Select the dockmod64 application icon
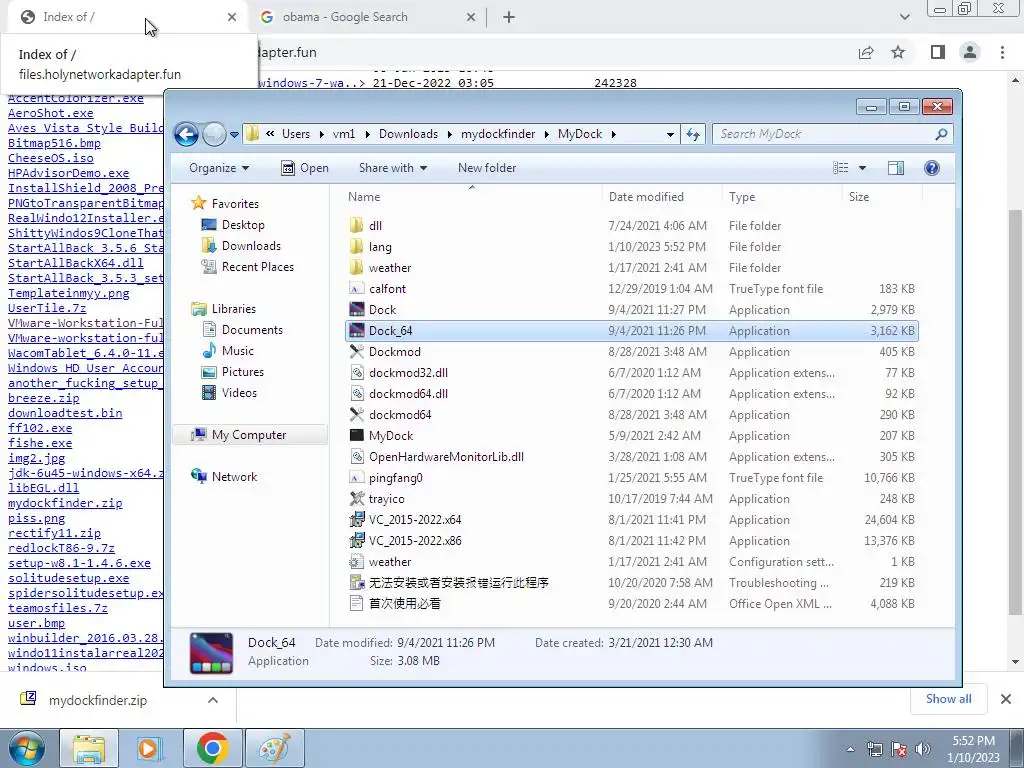Image resolution: width=1024 pixels, height=768 pixels. coord(357,415)
